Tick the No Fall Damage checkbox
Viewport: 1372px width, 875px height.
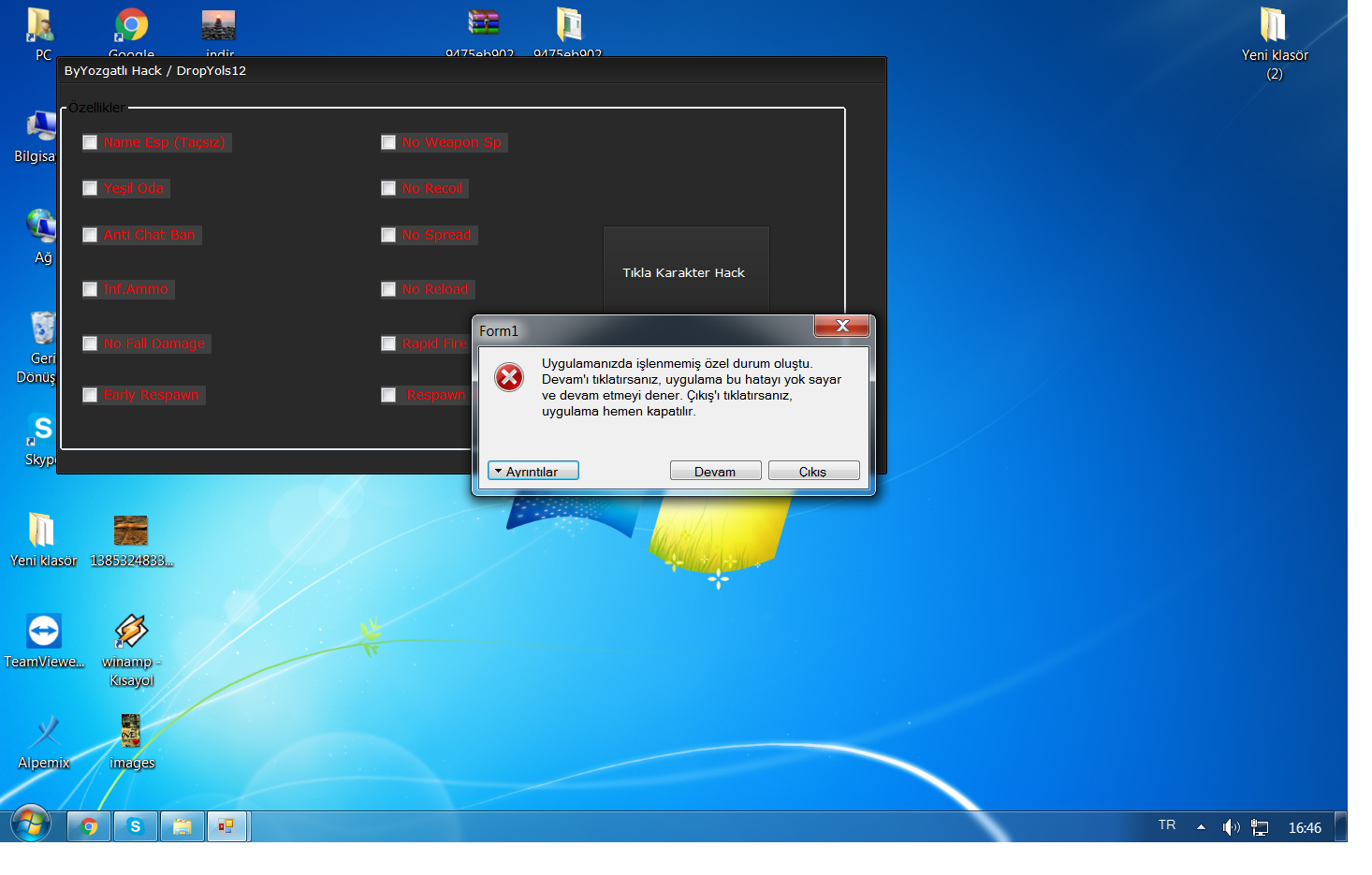(90, 343)
